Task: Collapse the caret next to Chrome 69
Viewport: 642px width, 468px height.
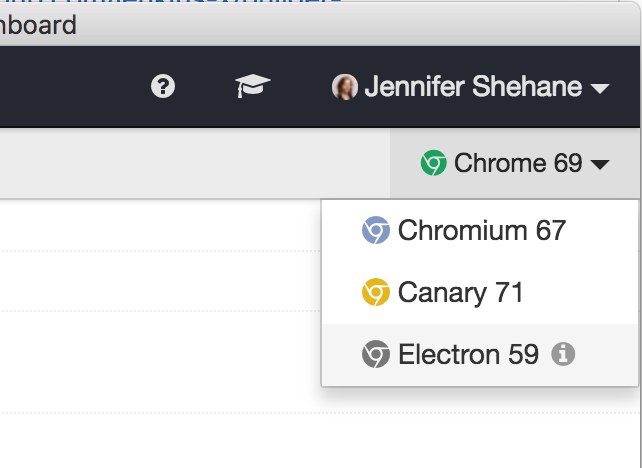Action: click(600, 165)
